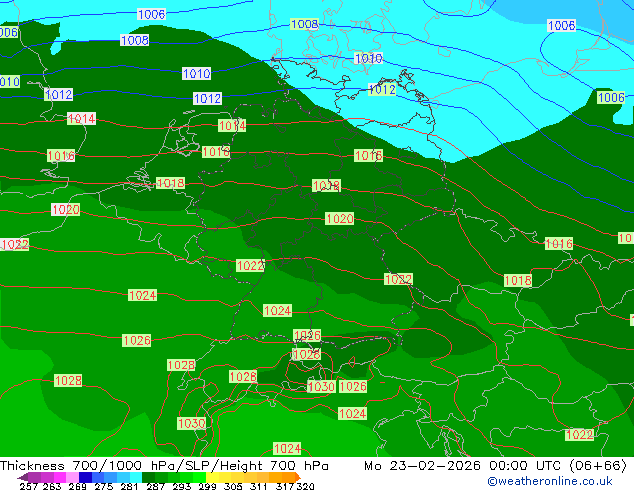Click the darkest green legend swatch
Image resolution: width=634 pixels, height=490 pixels.
[x=148, y=477]
